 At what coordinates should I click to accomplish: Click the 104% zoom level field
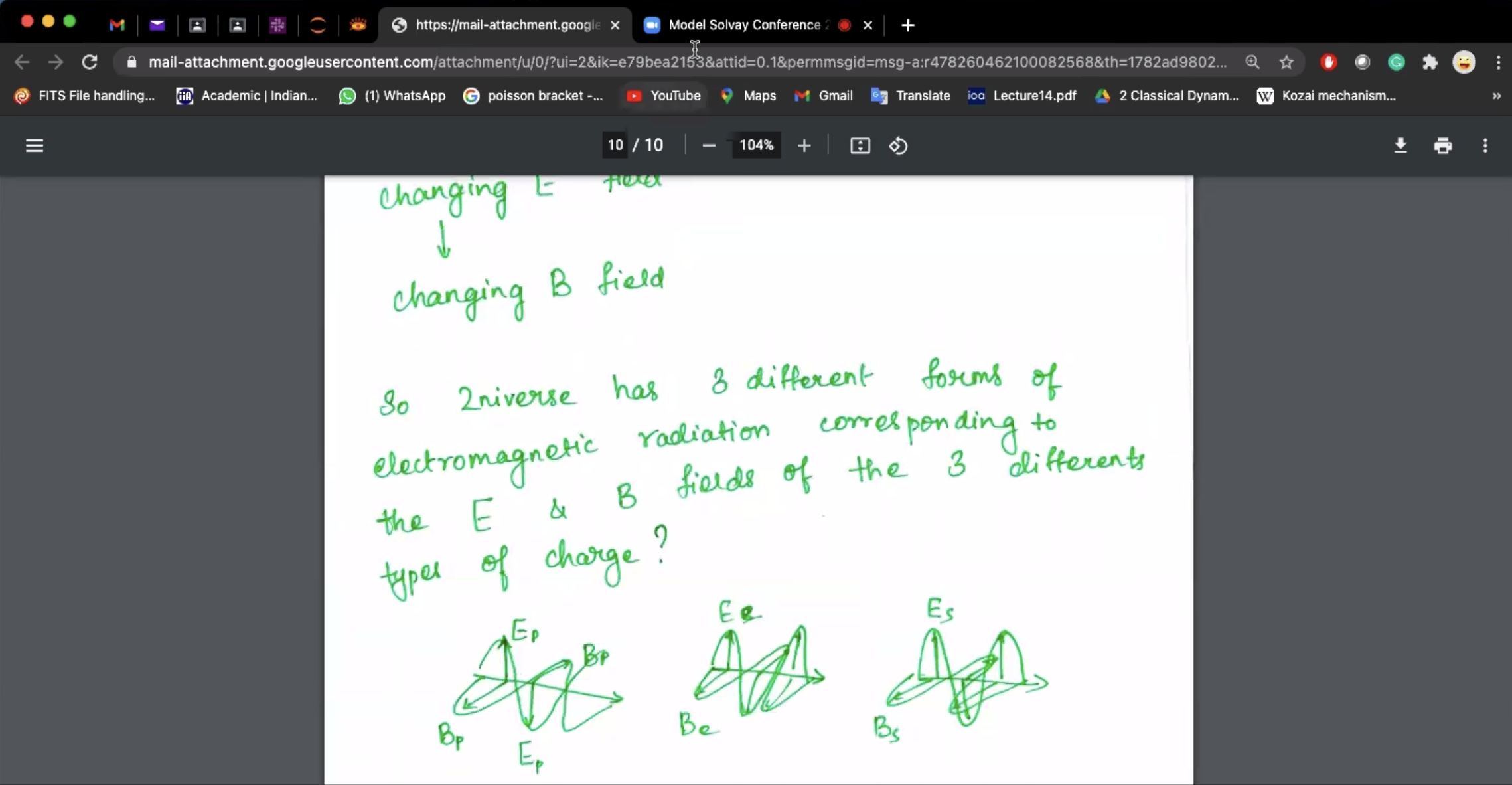point(756,145)
